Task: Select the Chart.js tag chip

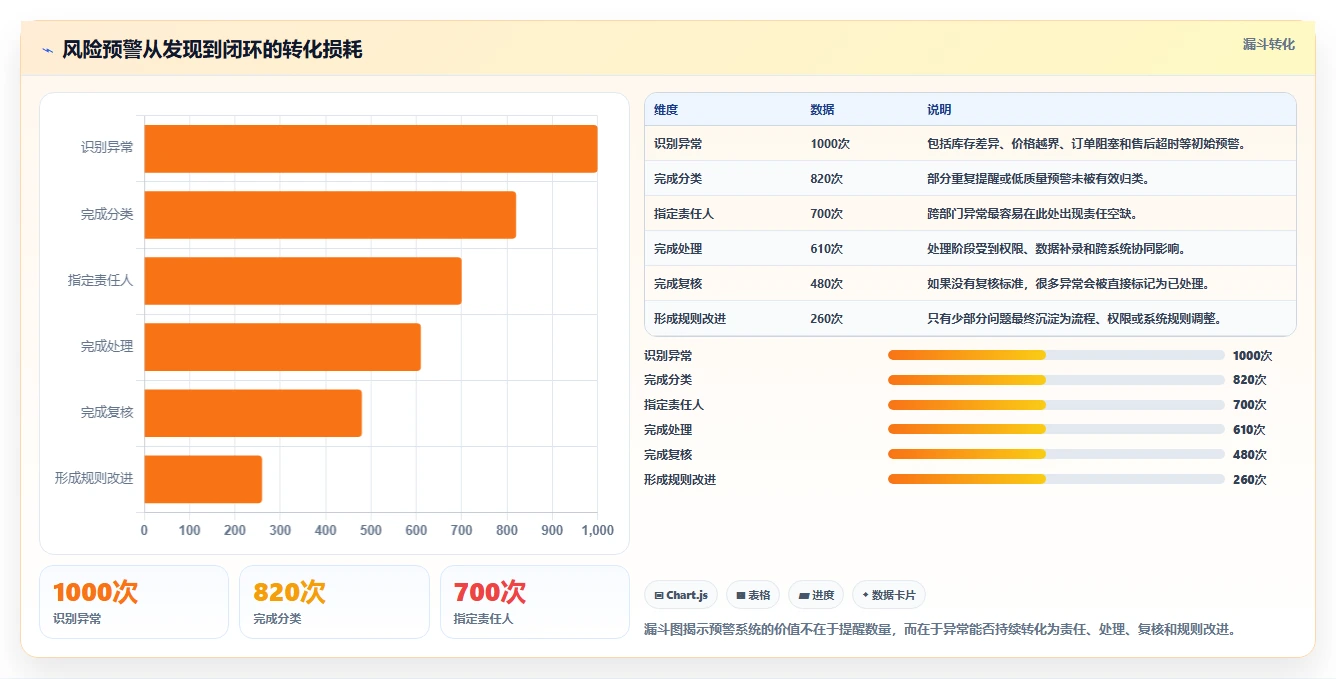Action: coord(681,595)
